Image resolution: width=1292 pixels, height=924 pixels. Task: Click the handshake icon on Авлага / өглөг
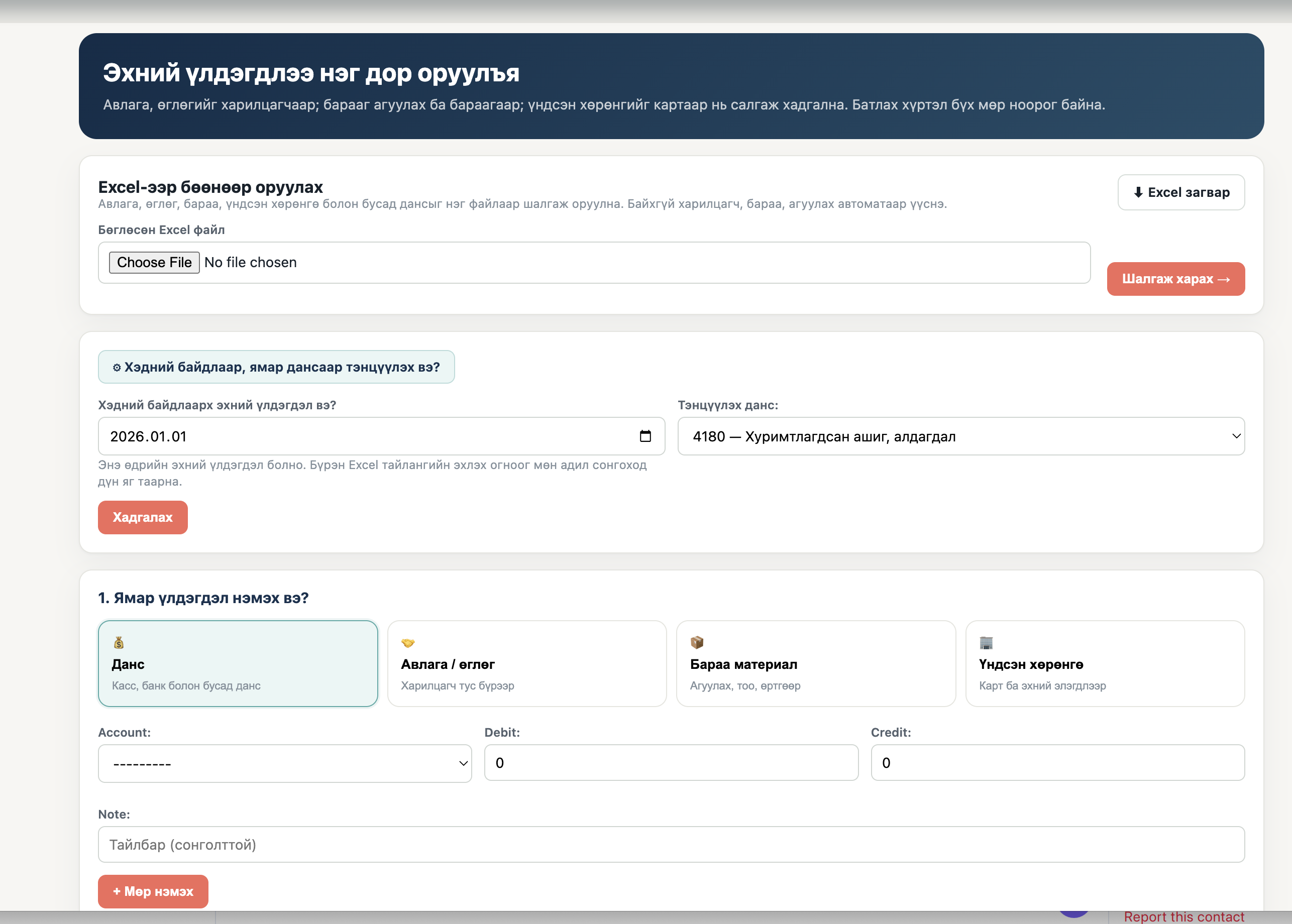(x=407, y=643)
